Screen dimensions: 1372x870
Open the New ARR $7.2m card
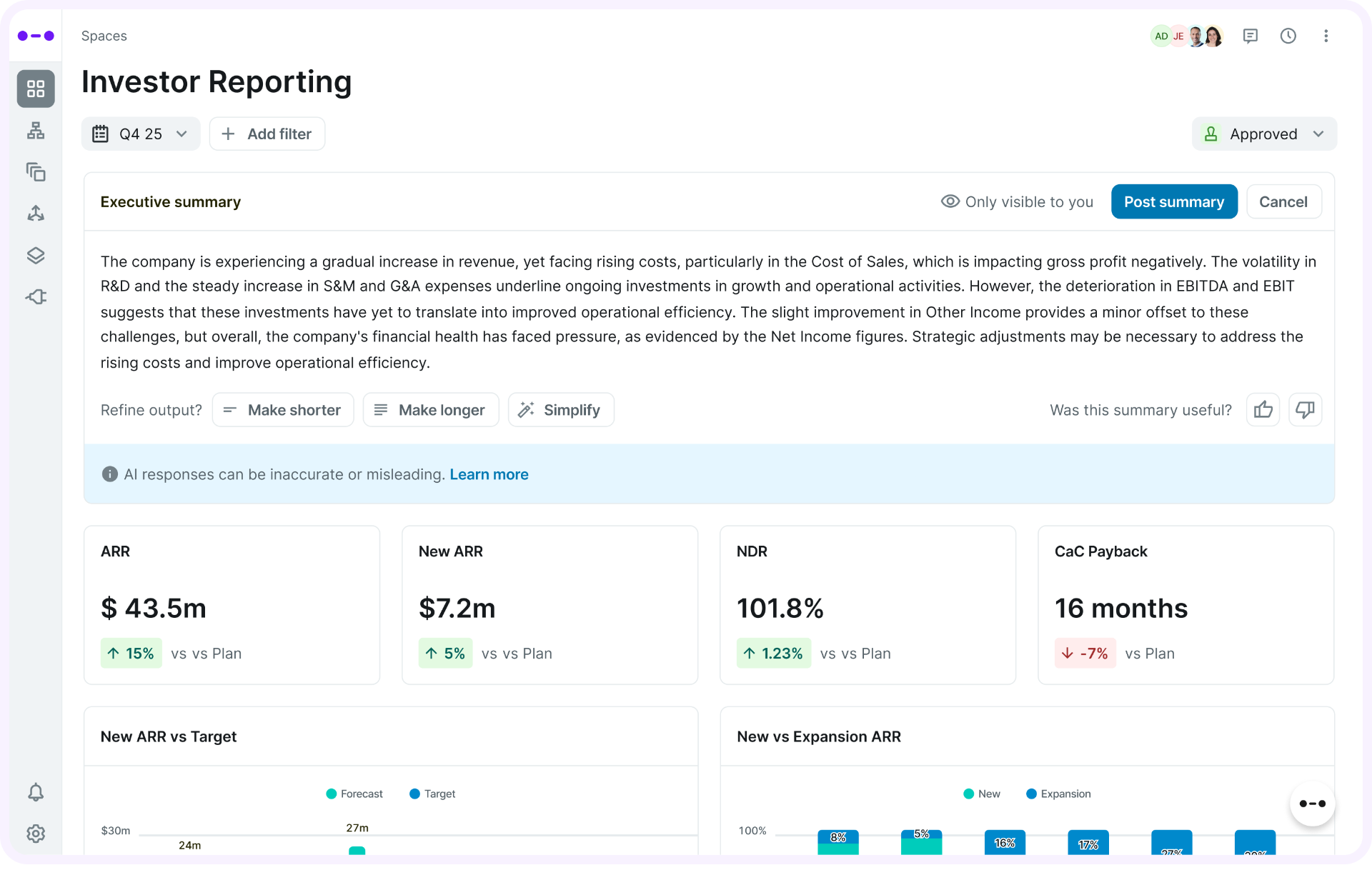[x=550, y=605]
